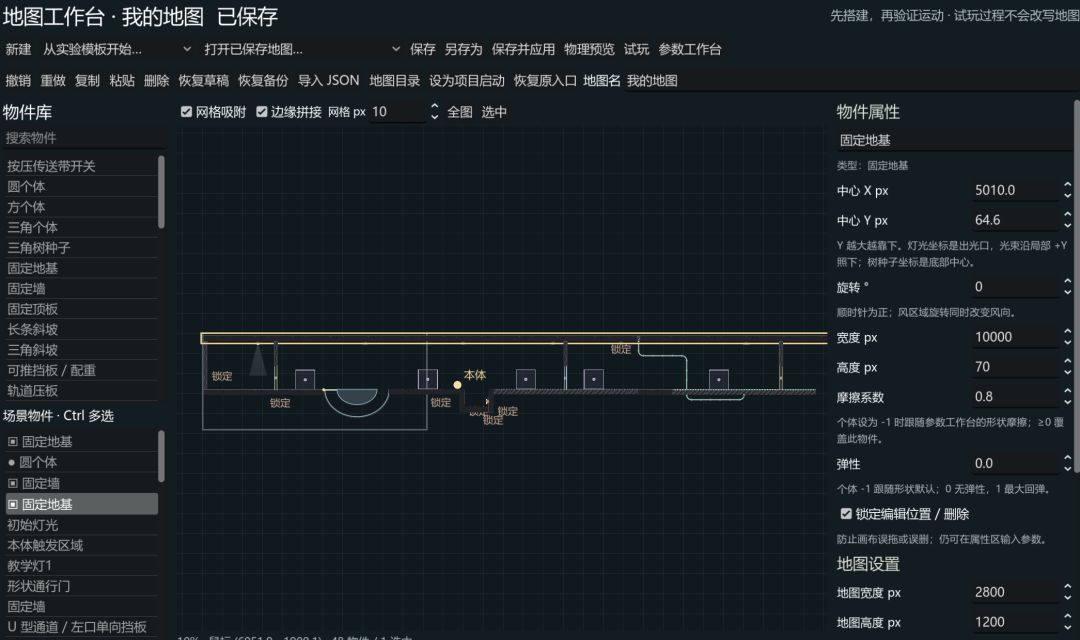Click 选中 to focus on selection
This screenshot has width=1080, height=640.
coord(494,112)
